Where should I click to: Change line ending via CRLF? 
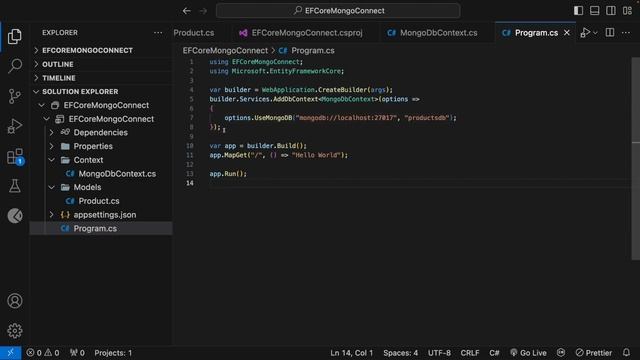[x=470, y=353]
